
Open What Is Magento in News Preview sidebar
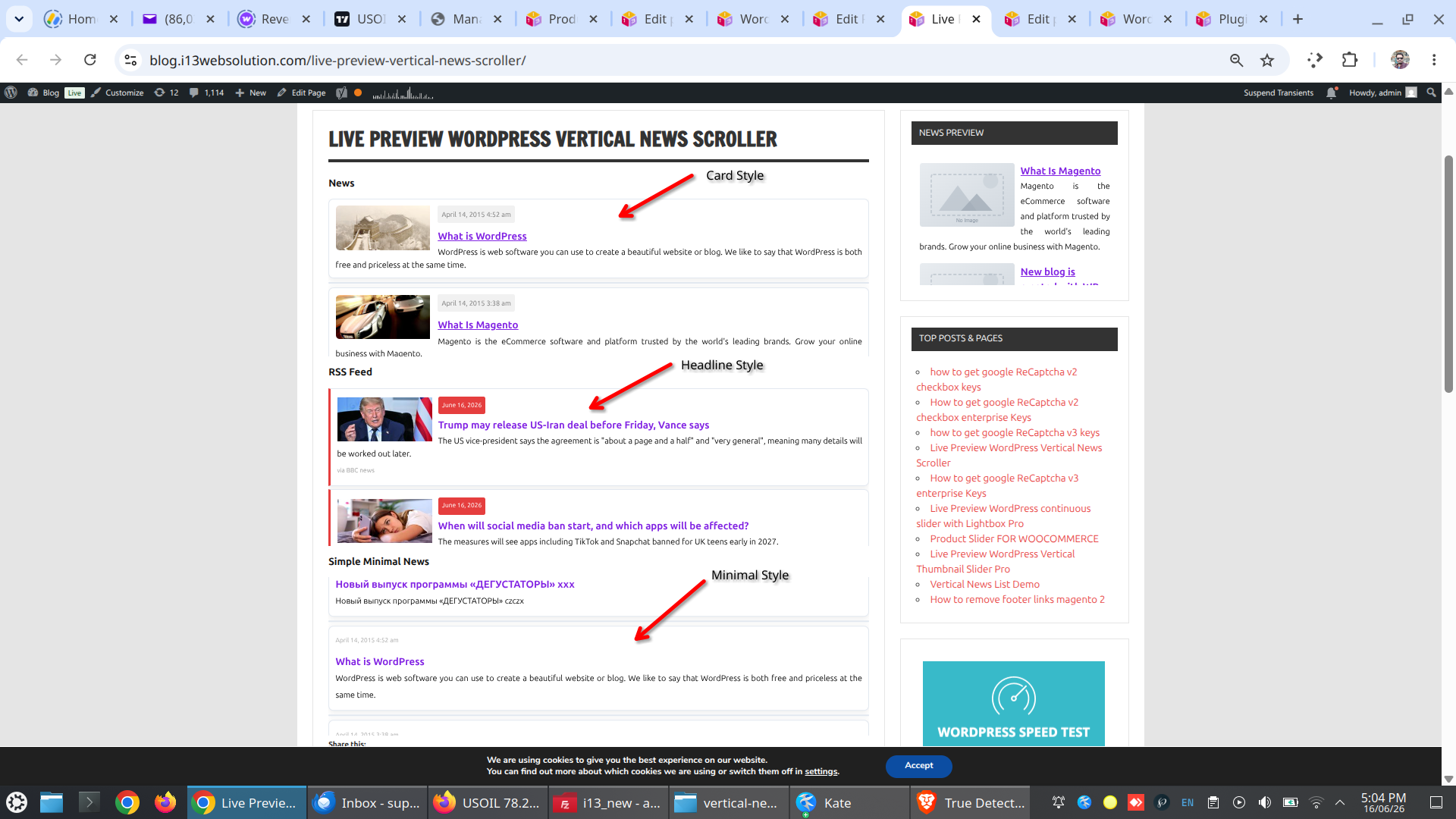click(x=1060, y=171)
